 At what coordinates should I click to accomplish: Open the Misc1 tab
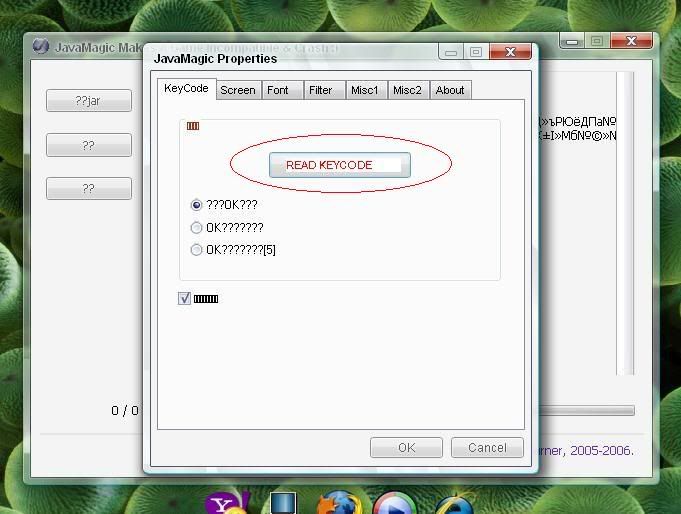coord(366,90)
